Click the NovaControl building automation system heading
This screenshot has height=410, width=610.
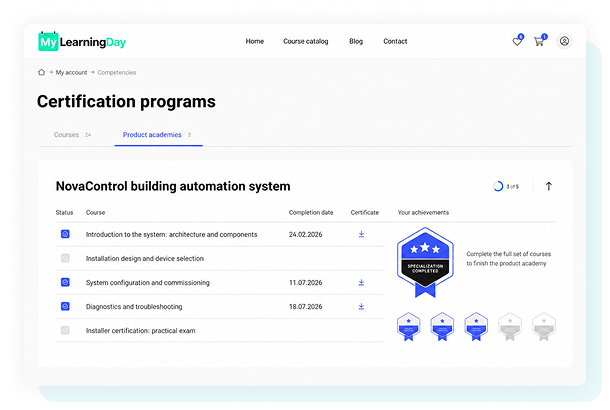(173, 186)
